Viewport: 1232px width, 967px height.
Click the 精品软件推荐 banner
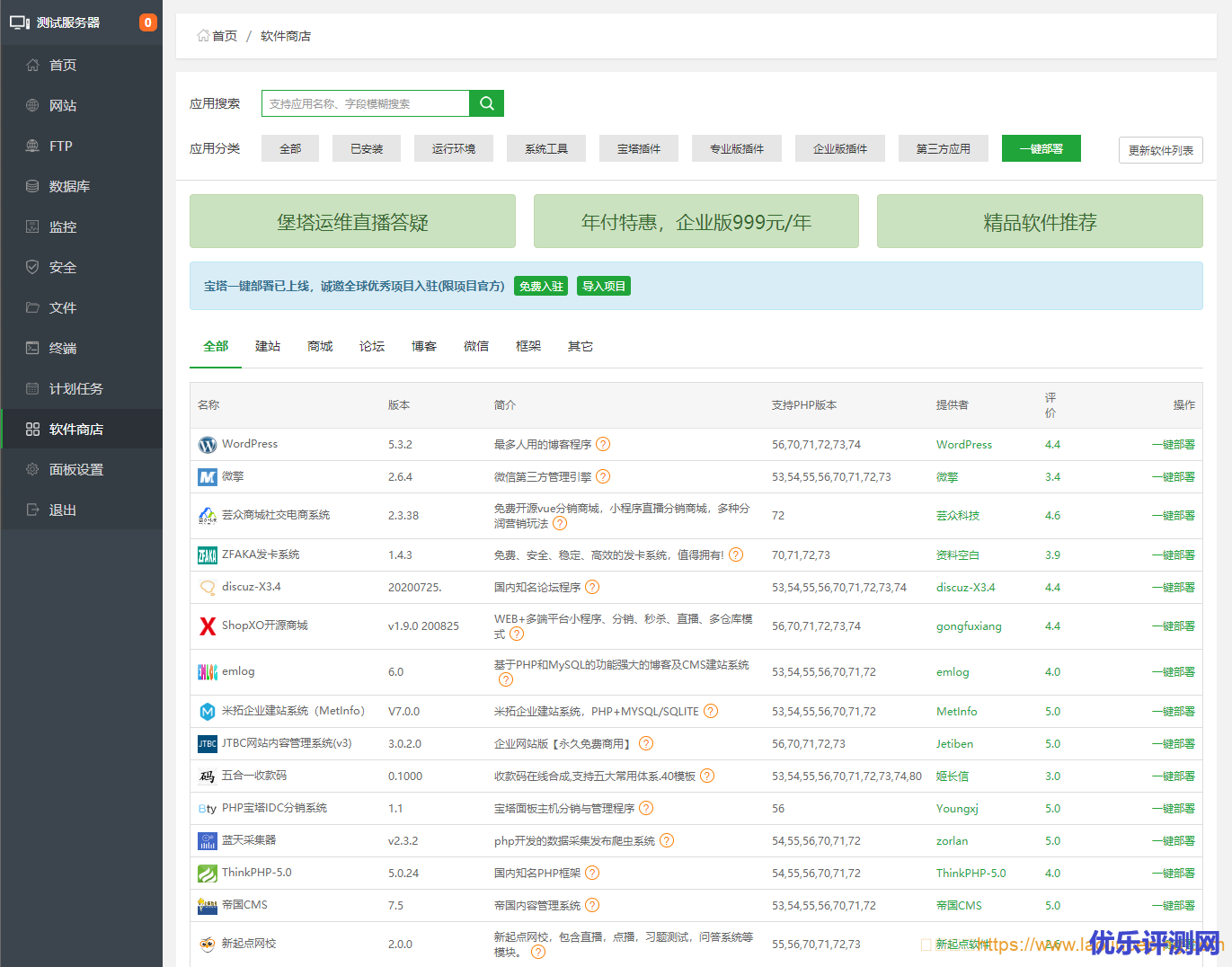pos(1040,221)
